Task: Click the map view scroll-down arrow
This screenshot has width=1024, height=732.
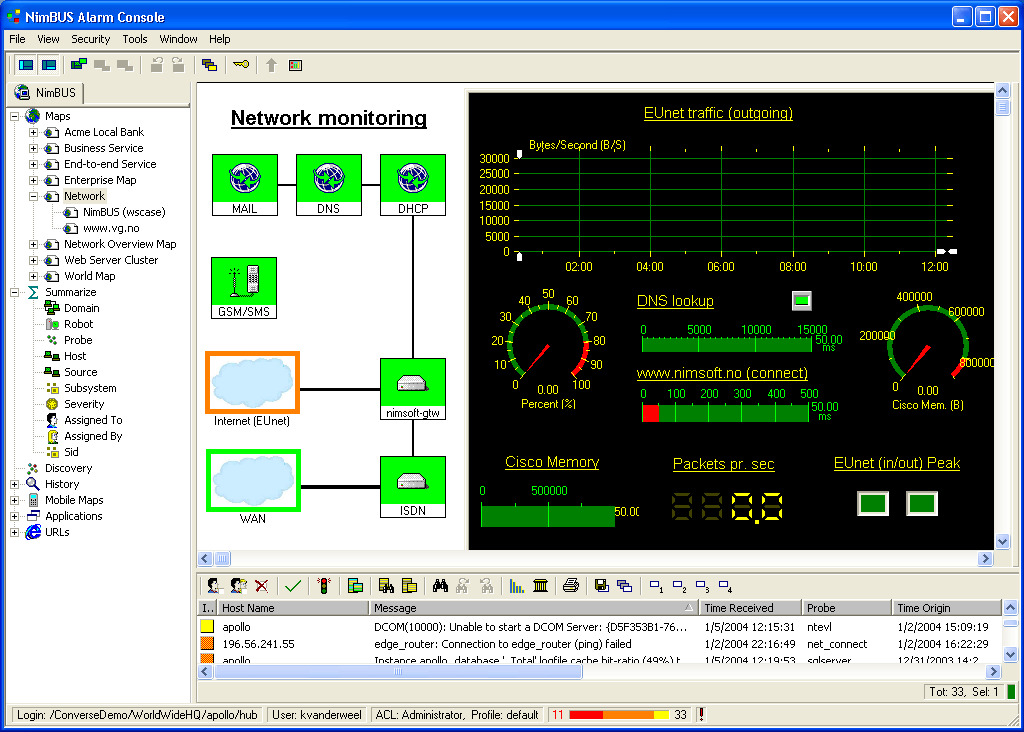Action: tap(1002, 541)
